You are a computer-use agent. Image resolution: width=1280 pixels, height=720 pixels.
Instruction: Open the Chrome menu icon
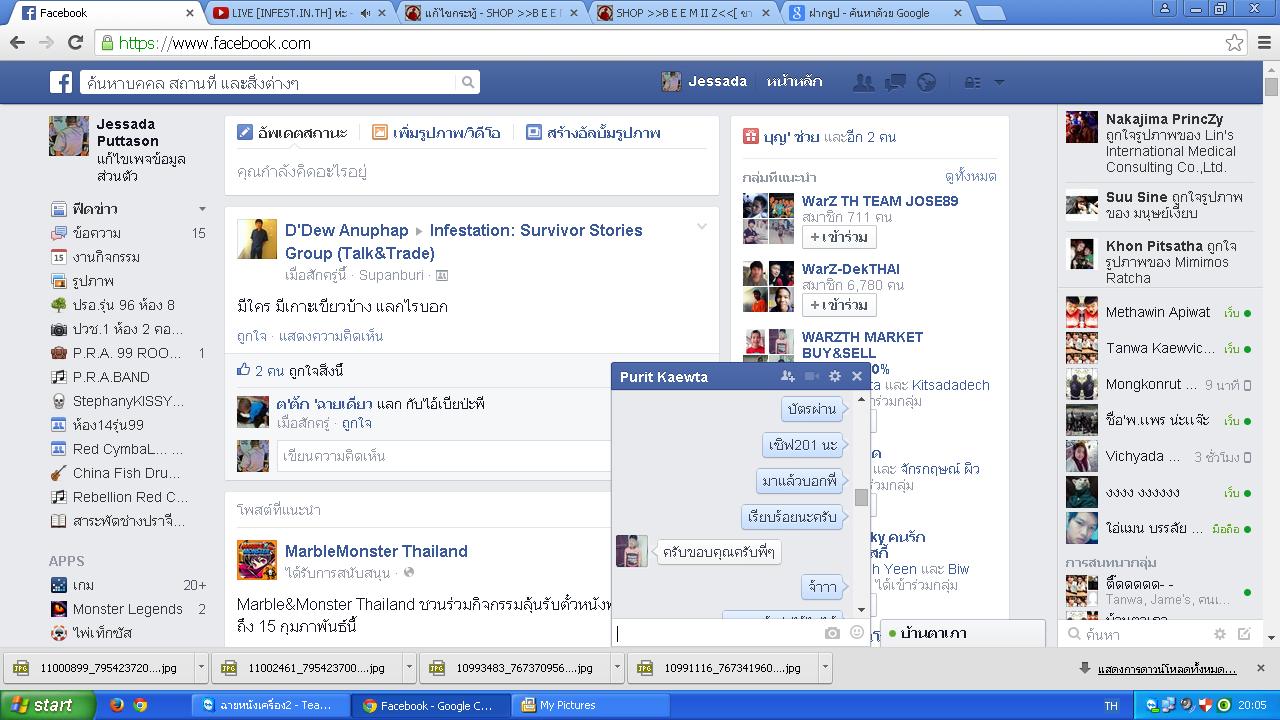(x=1264, y=43)
